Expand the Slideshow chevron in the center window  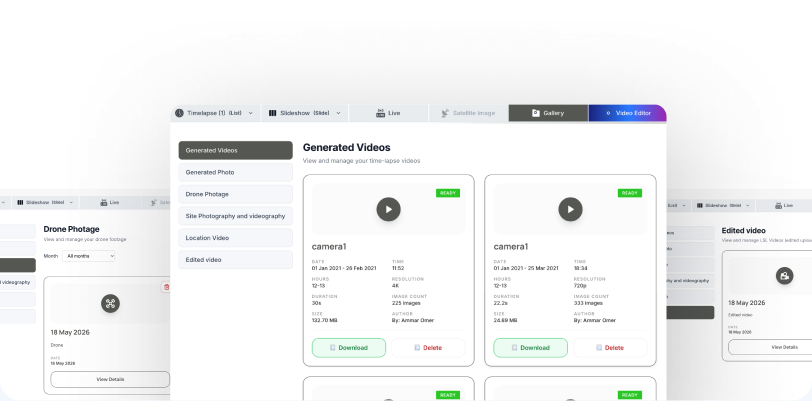(338, 113)
